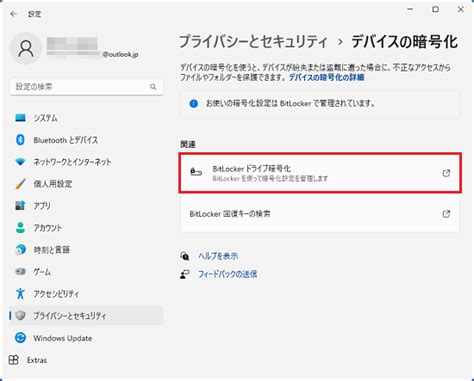Viewport: 474px width, 381px height.
Task: Select プライバシーとセキュリティ in sidebar
Action: (87, 316)
